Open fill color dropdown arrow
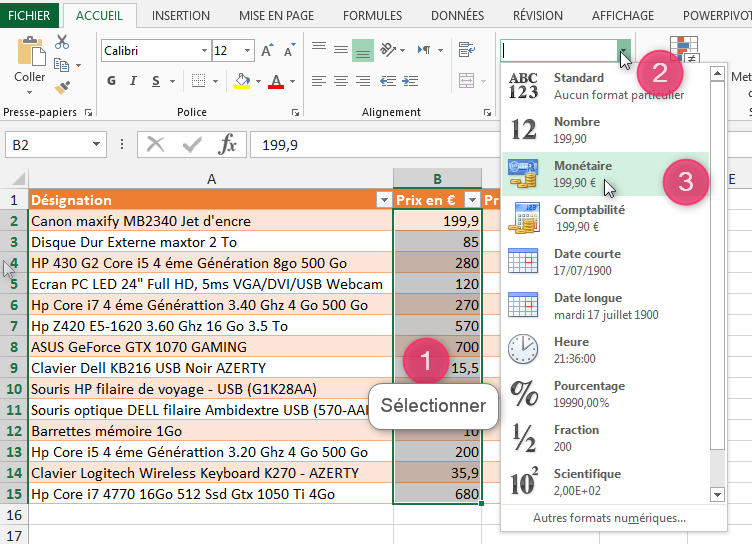The width and height of the screenshot is (752, 544). coord(258,81)
